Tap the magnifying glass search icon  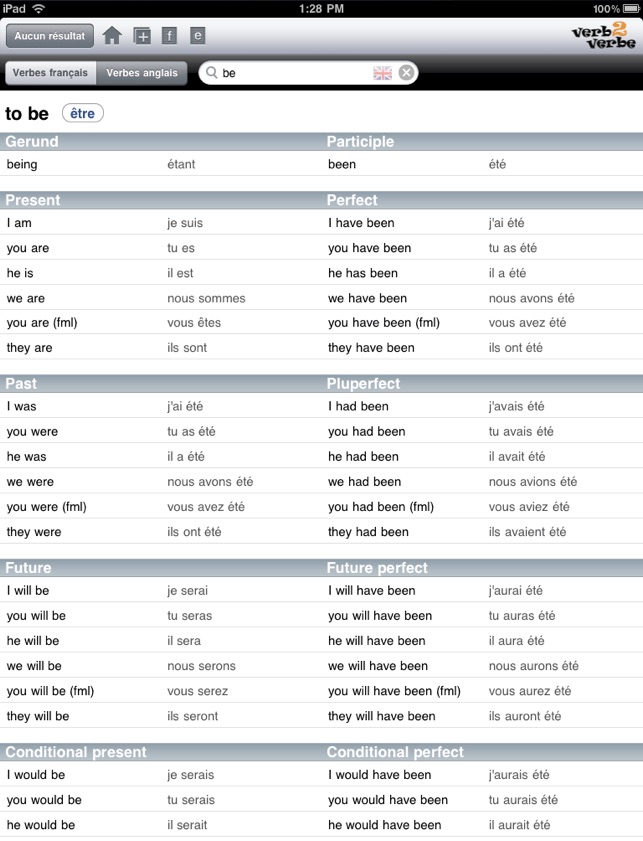pos(212,73)
